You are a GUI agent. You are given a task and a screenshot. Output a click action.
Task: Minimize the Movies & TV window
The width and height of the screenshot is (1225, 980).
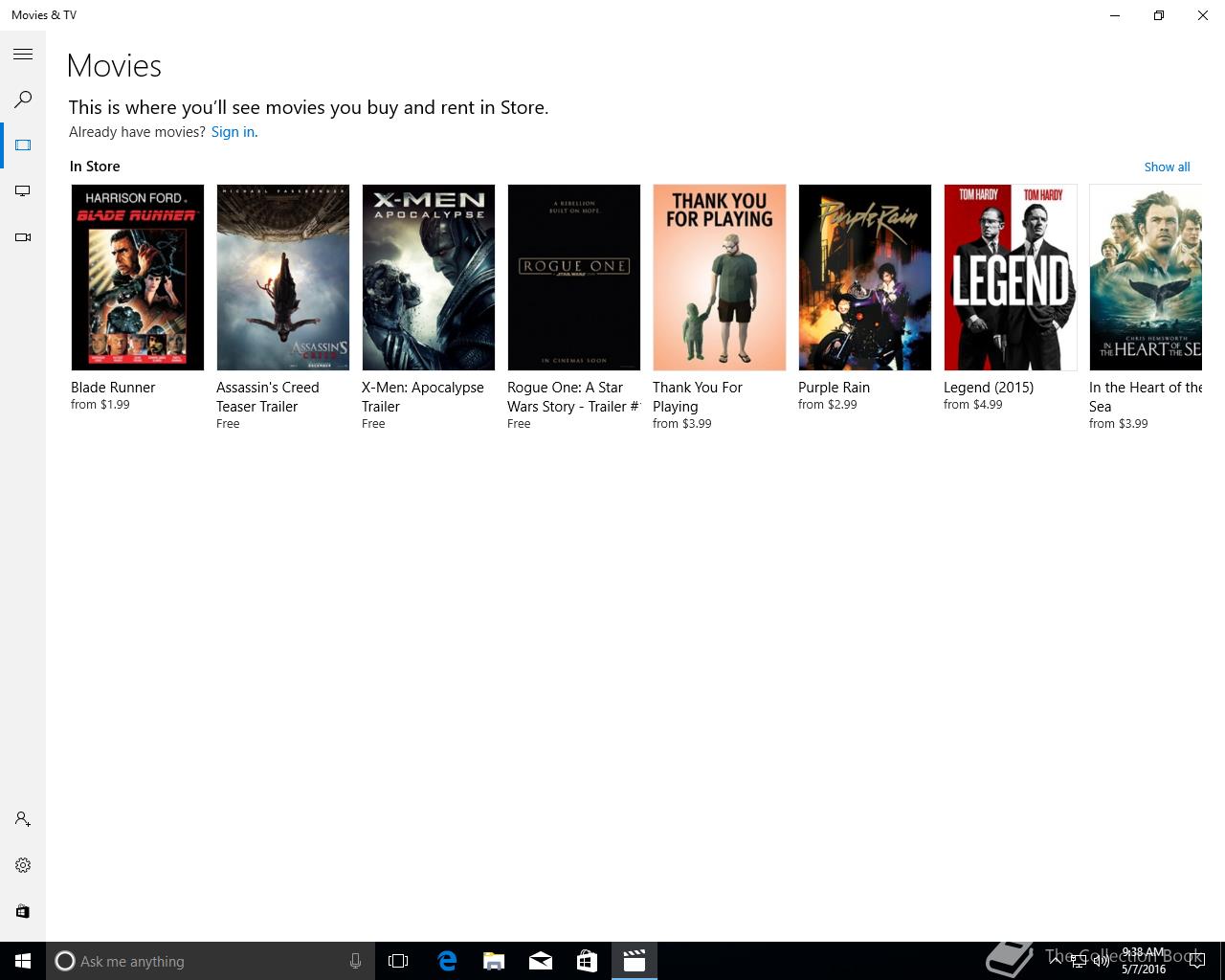click(1115, 15)
